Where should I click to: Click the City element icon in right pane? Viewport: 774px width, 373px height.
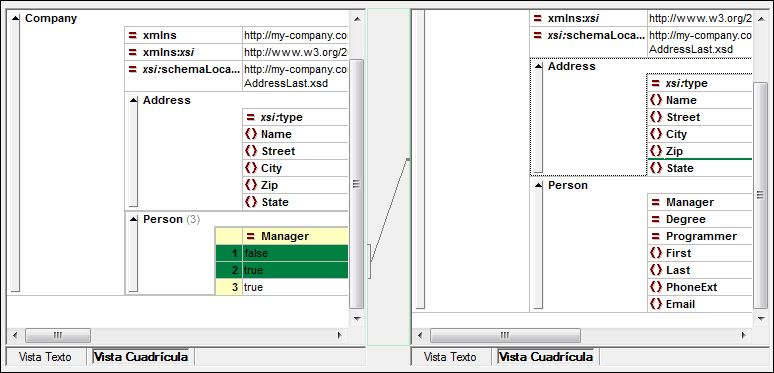point(656,134)
